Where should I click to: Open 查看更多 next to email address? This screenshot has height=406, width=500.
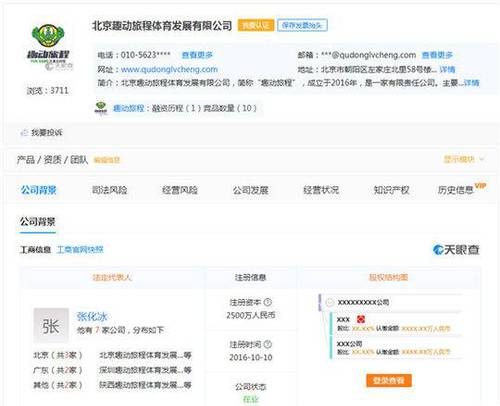[437, 55]
